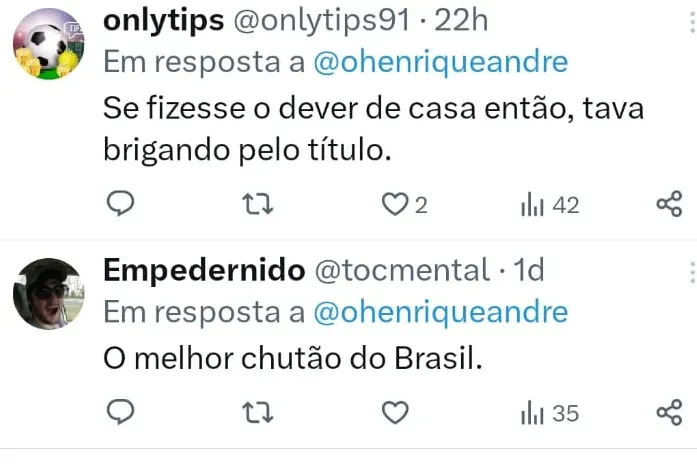This screenshot has width=697, height=465.
Task: Reply to the onlytips tweet
Action: click(x=120, y=205)
